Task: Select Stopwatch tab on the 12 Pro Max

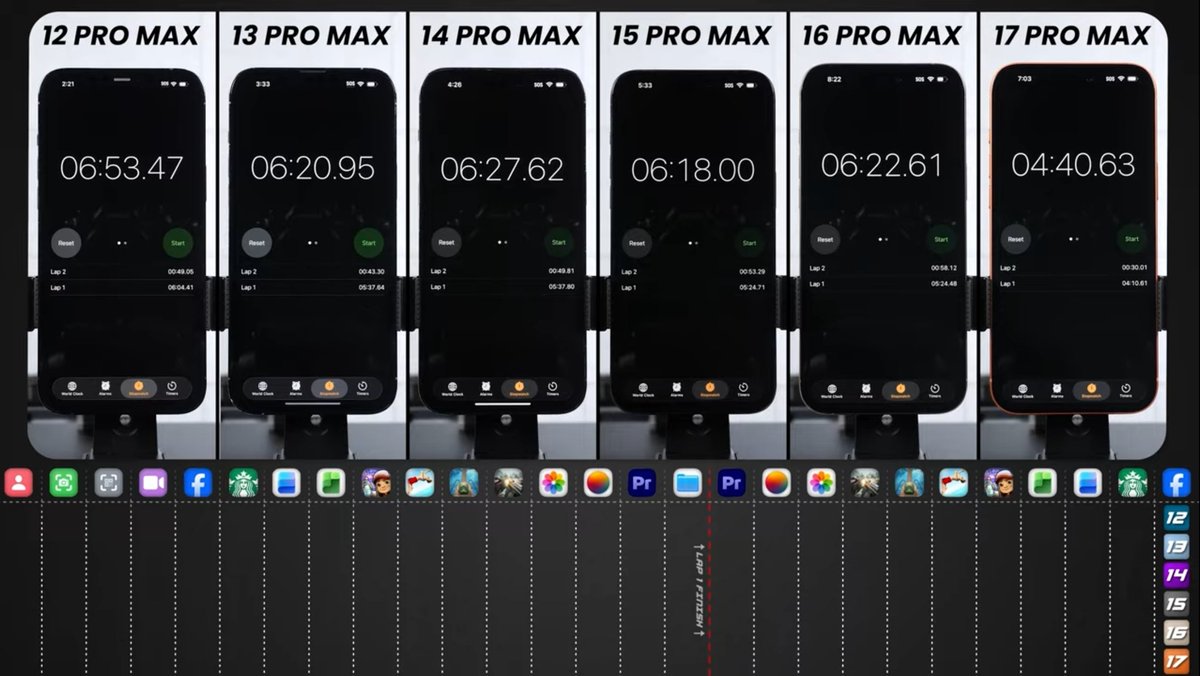Action: coord(139,389)
